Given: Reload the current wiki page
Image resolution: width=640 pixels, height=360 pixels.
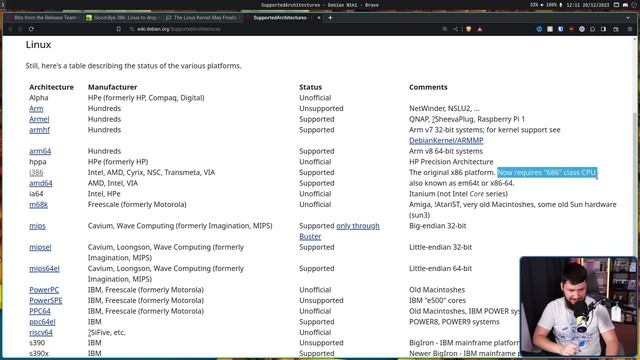Looking at the screenshot, I should tap(31, 29).
